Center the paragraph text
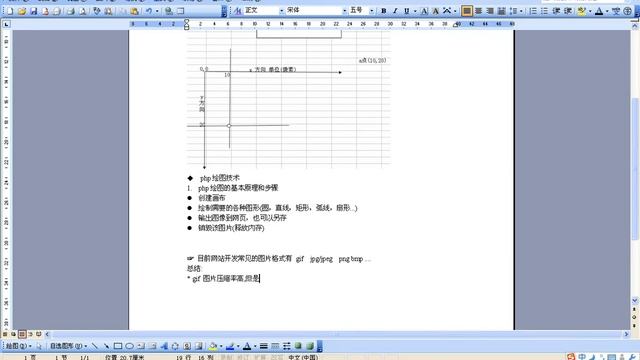640x360 pixels. point(478,11)
